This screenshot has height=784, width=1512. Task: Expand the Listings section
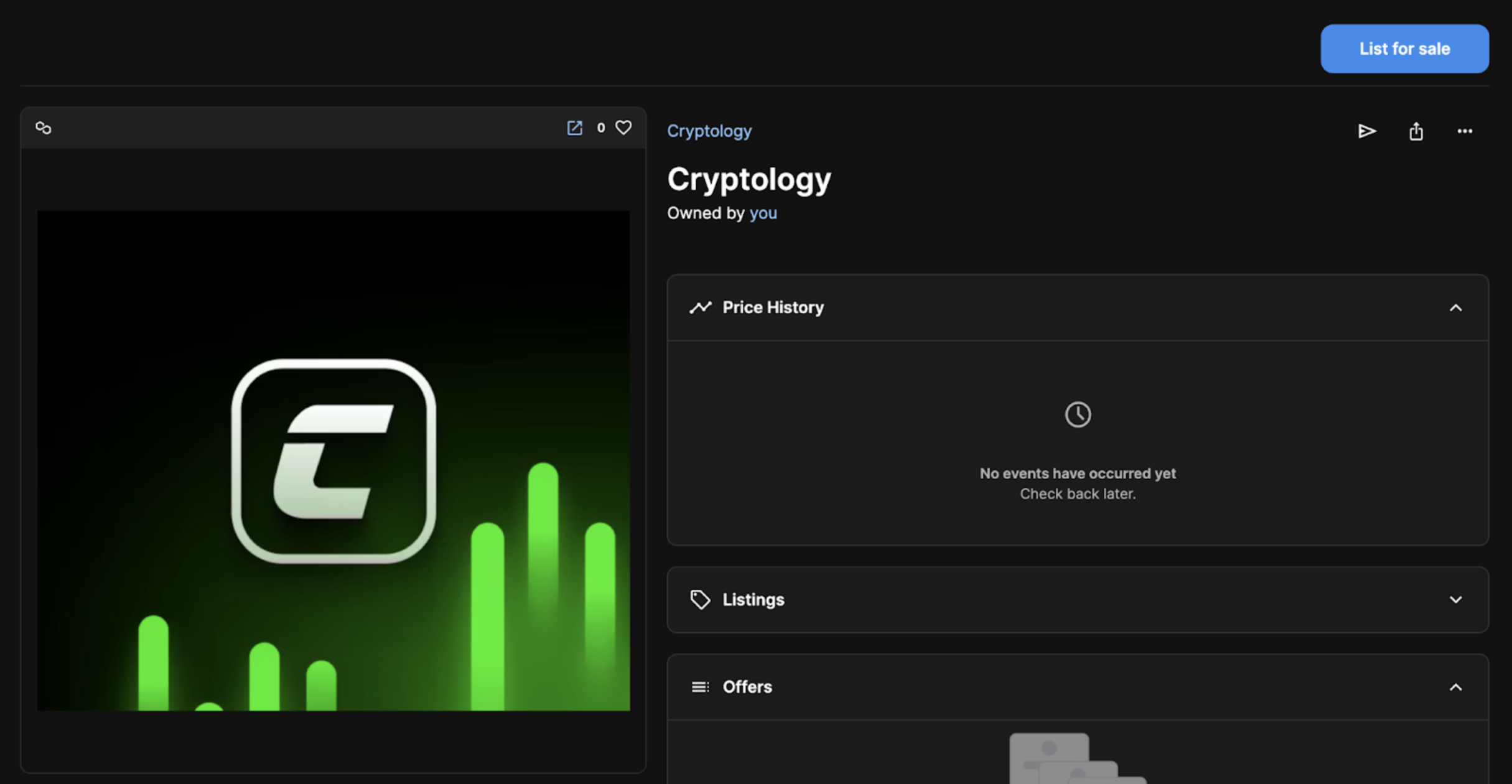coord(1455,600)
